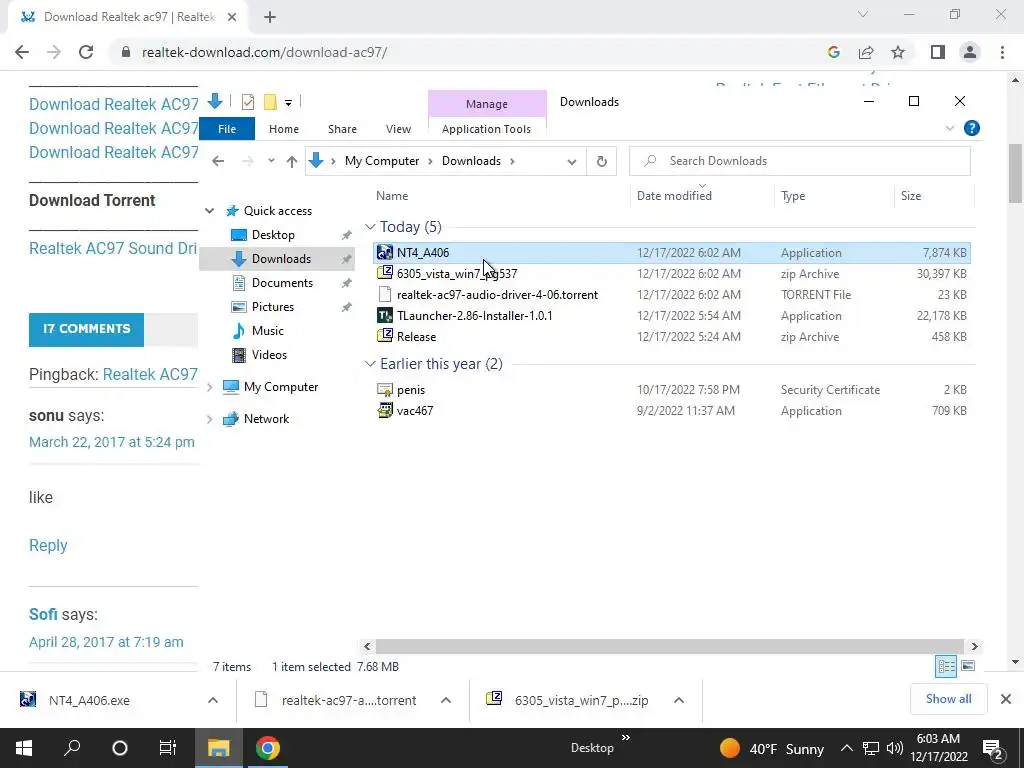Collapse the Quick access tree node

(x=209, y=211)
